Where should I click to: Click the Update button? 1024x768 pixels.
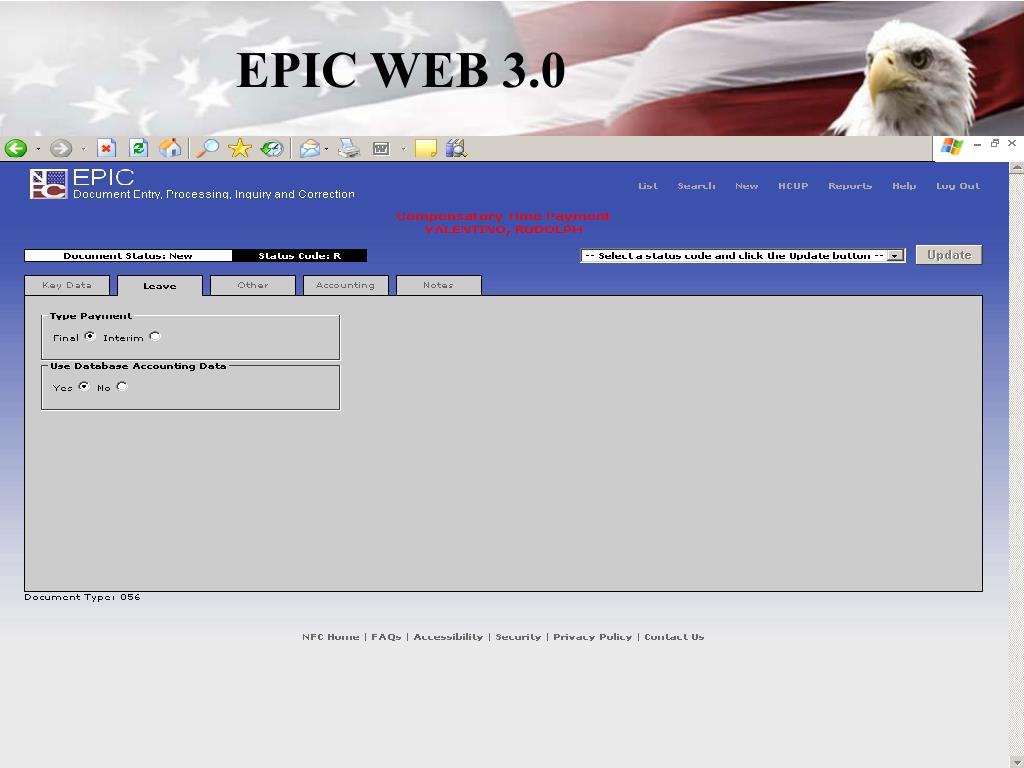click(x=949, y=255)
